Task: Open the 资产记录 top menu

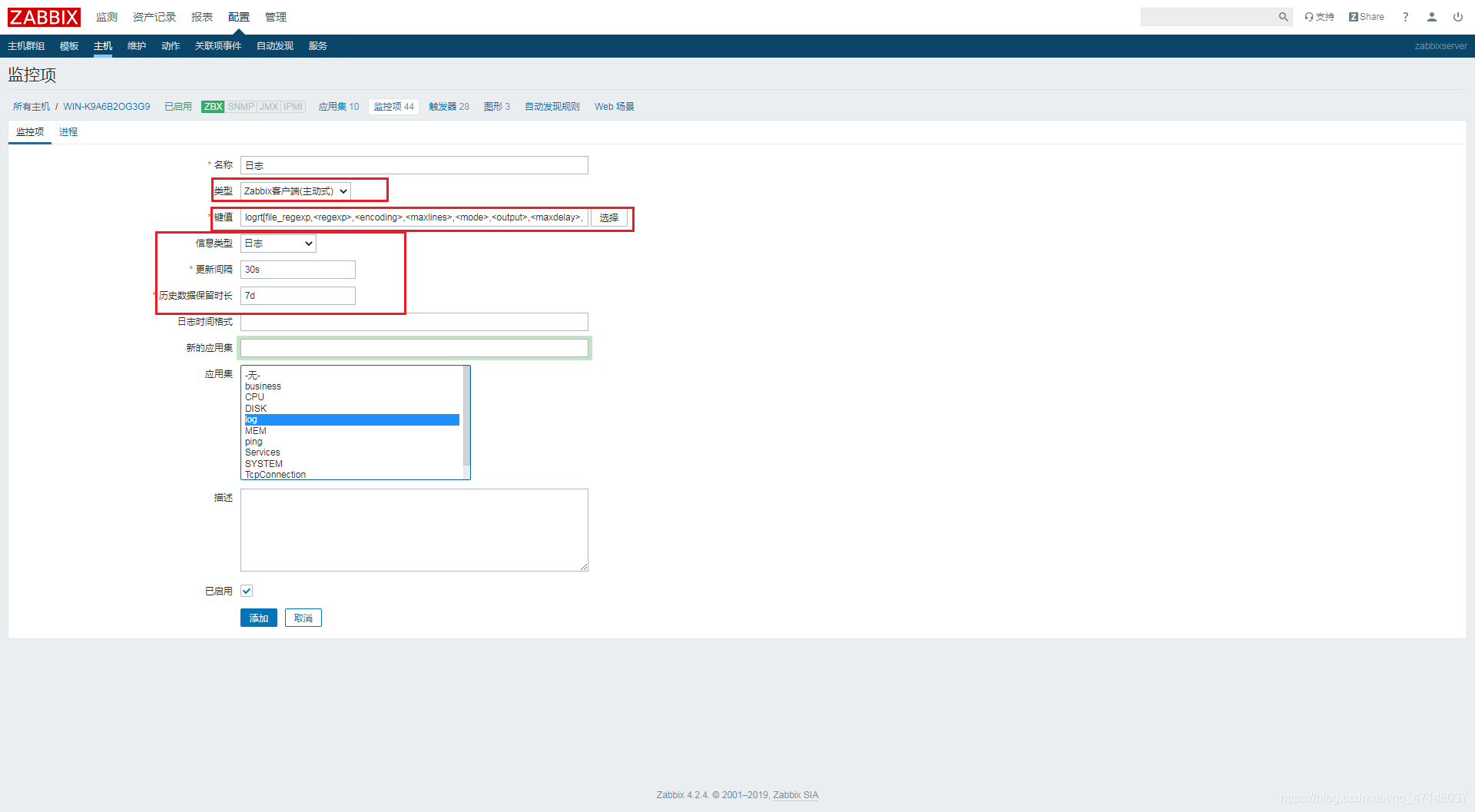Action: click(x=154, y=17)
